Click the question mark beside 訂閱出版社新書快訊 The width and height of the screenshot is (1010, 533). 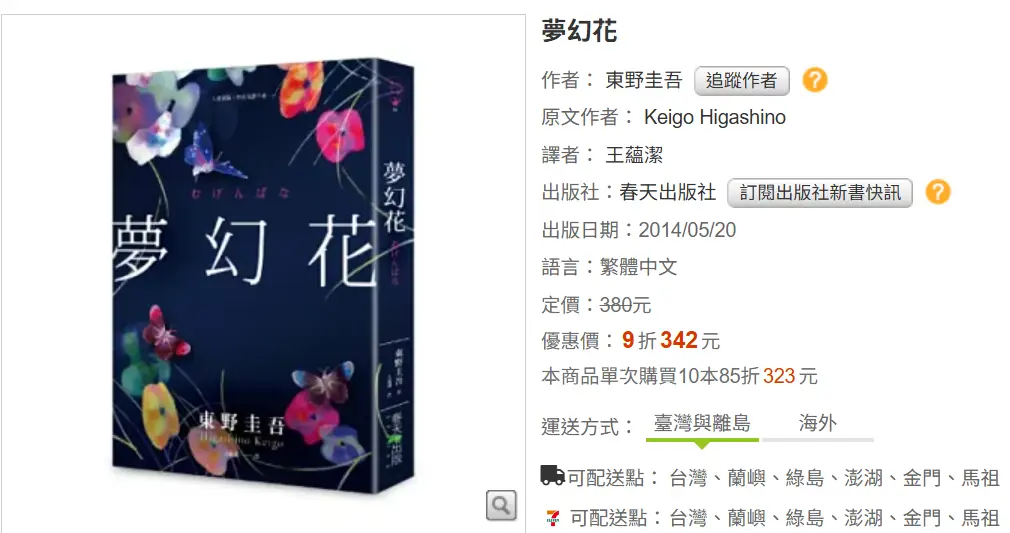(x=937, y=192)
